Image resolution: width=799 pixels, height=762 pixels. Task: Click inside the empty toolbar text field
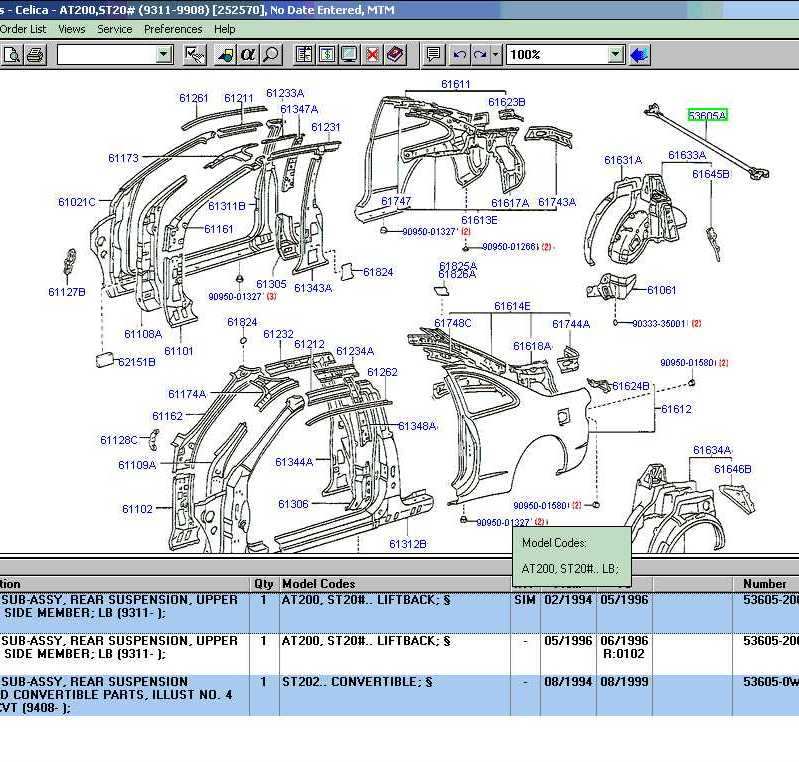(107, 55)
